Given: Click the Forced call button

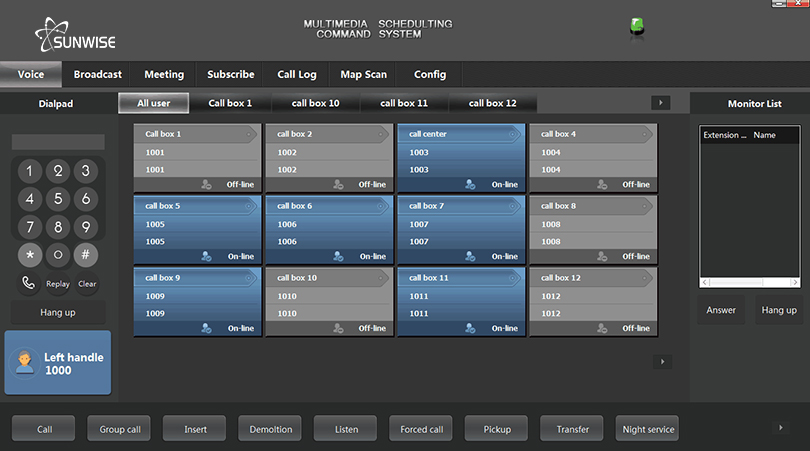Looking at the screenshot, I should tap(421, 429).
